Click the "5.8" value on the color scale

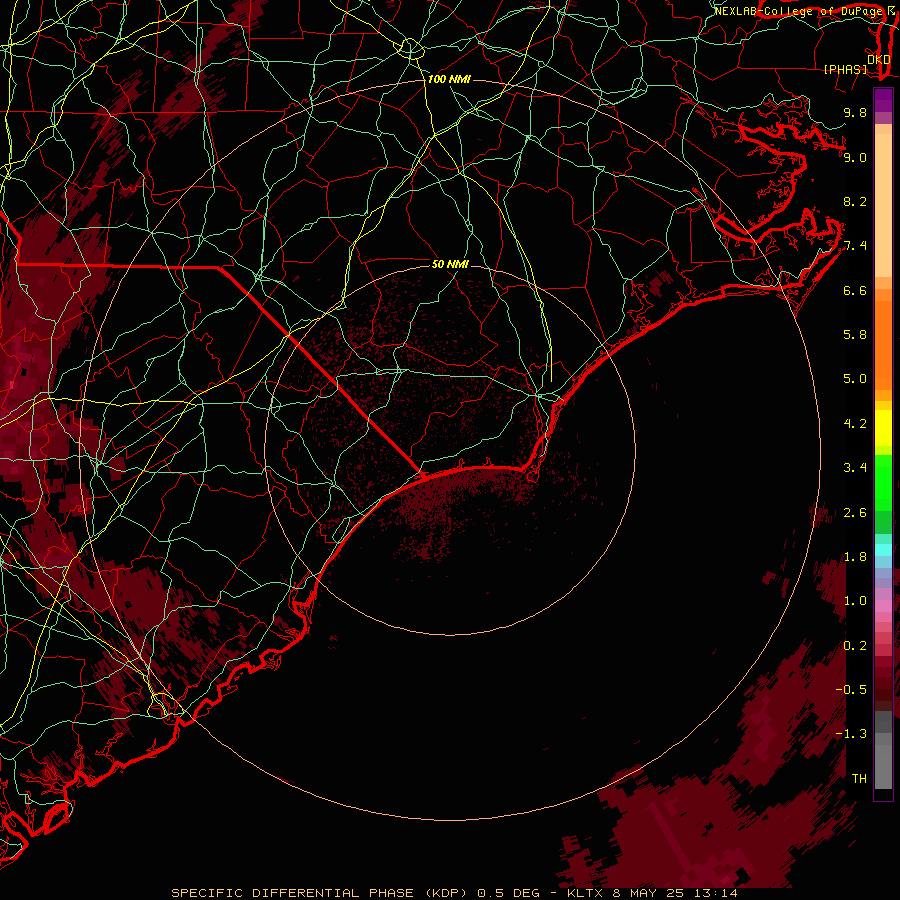pos(855,335)
